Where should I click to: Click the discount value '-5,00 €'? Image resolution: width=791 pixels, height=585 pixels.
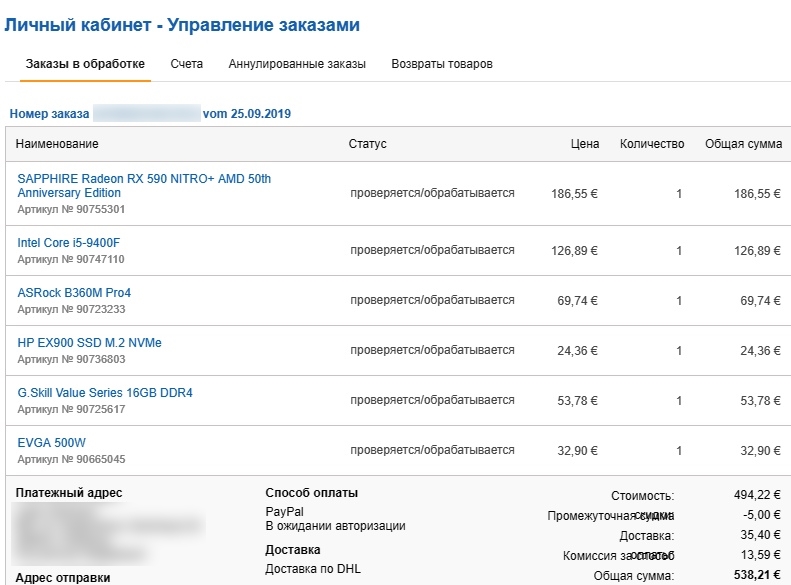click(762, 515)
